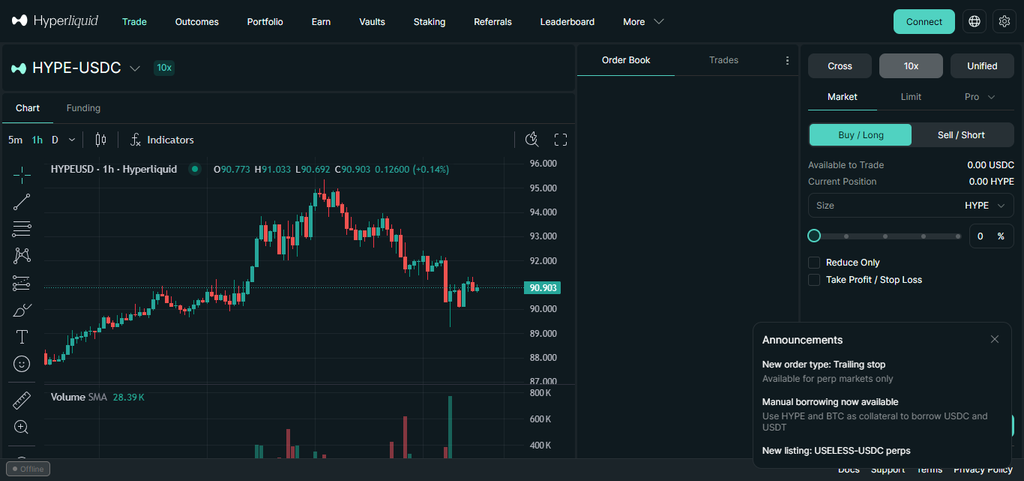Select the 1h timeframe
Screen dimensions: 1024x481
pyautogui.click(x=37, y=140)
